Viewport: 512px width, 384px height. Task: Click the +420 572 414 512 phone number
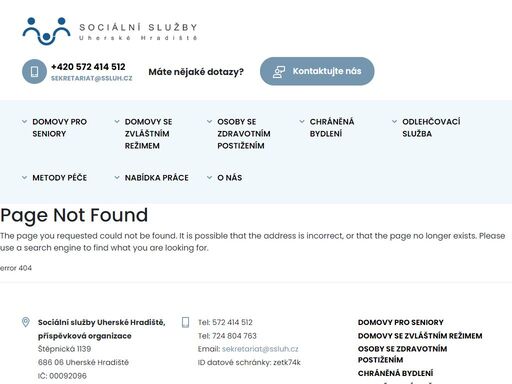pyautogui.click(x=88, y=67)
